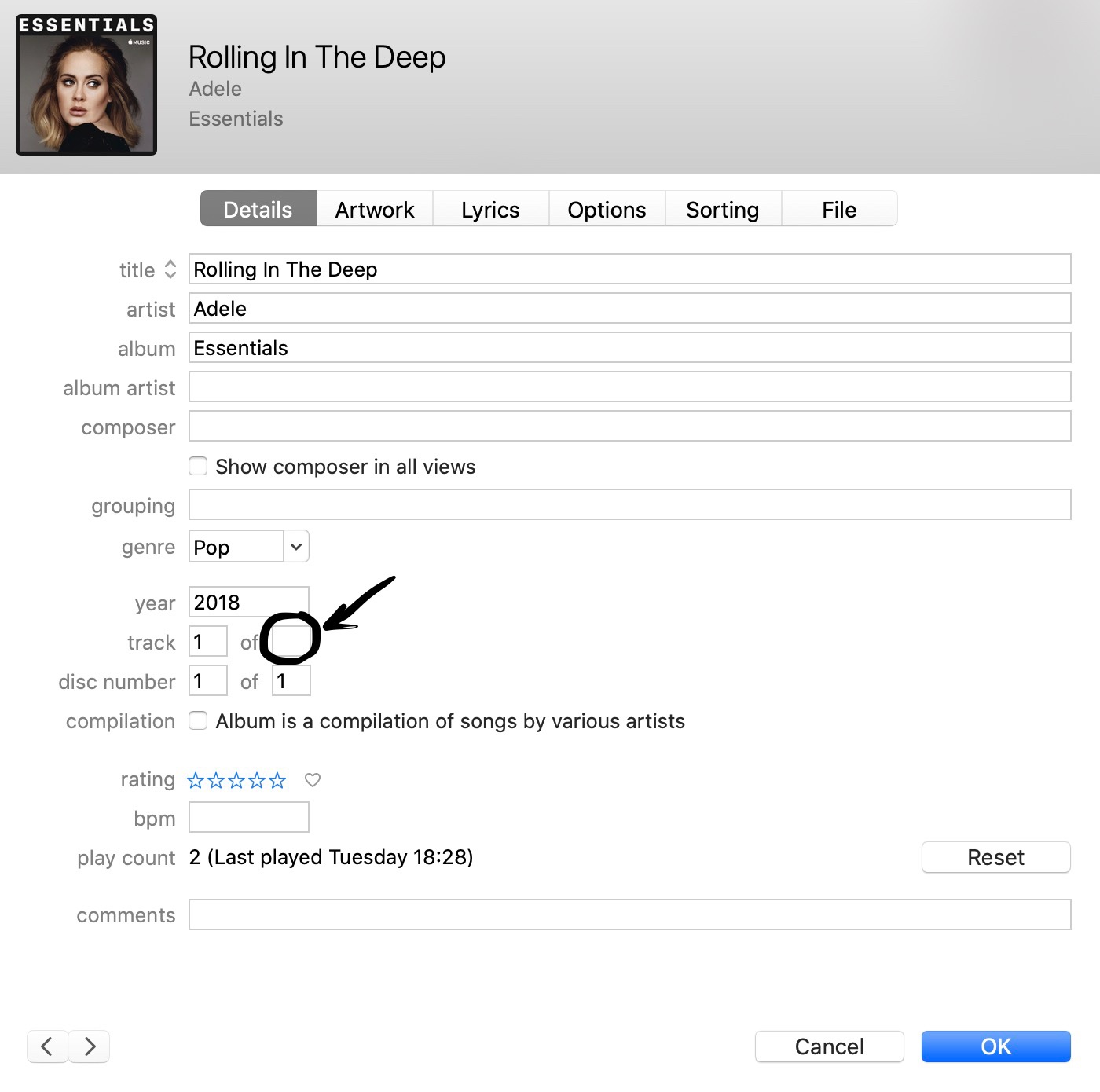This screenshot has width=1100, height=1092.
Task: Open the Options tab
Action: (x=607, y=209)
